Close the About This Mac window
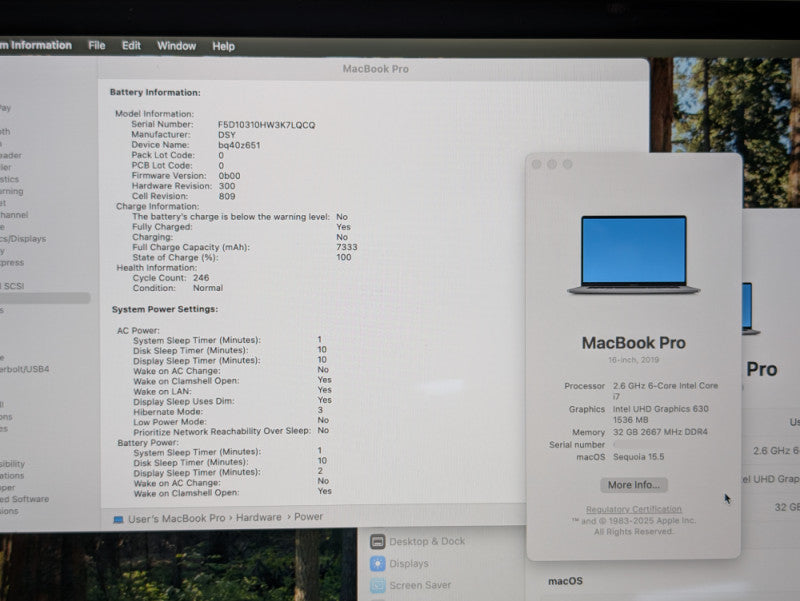 point(536,164)
